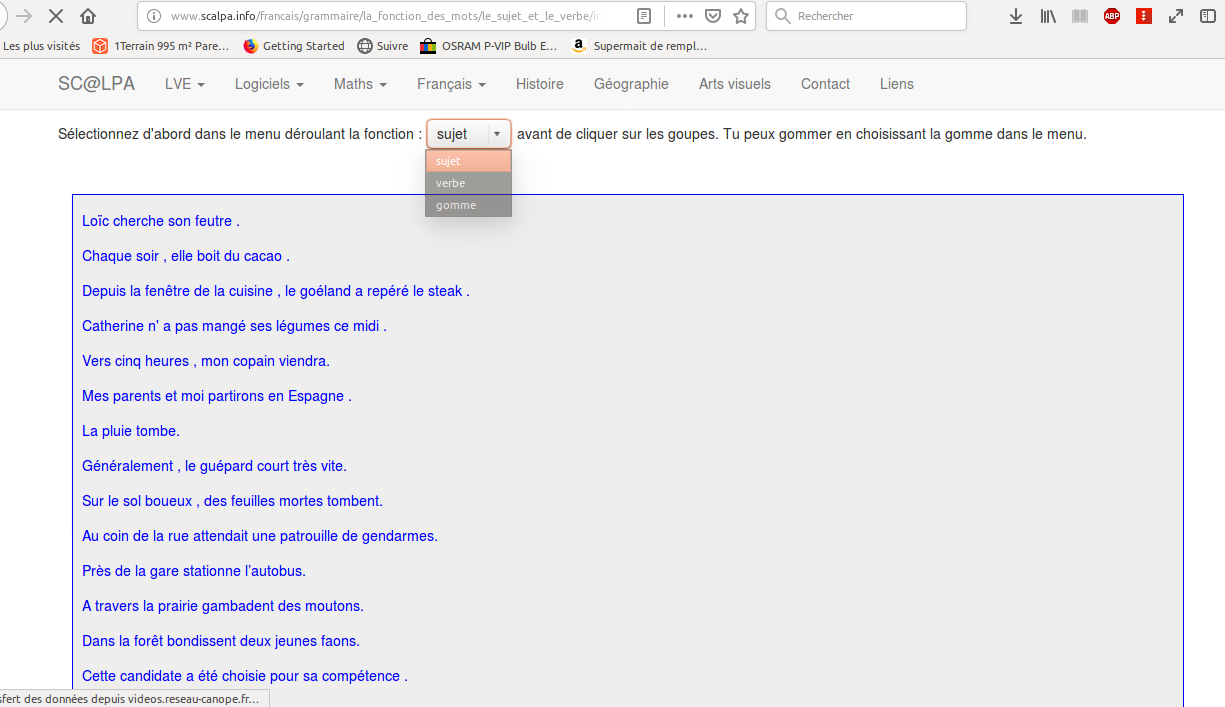
Task: Focus the URL address field
Action: coord(384,16)
